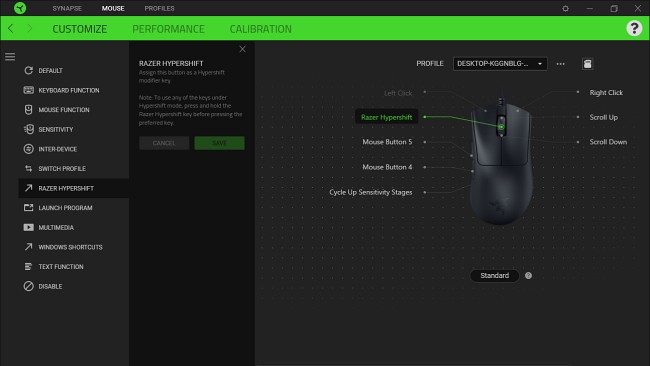Click the SAVE button
This screenshot has height=366, width=650.
[219, 143]
